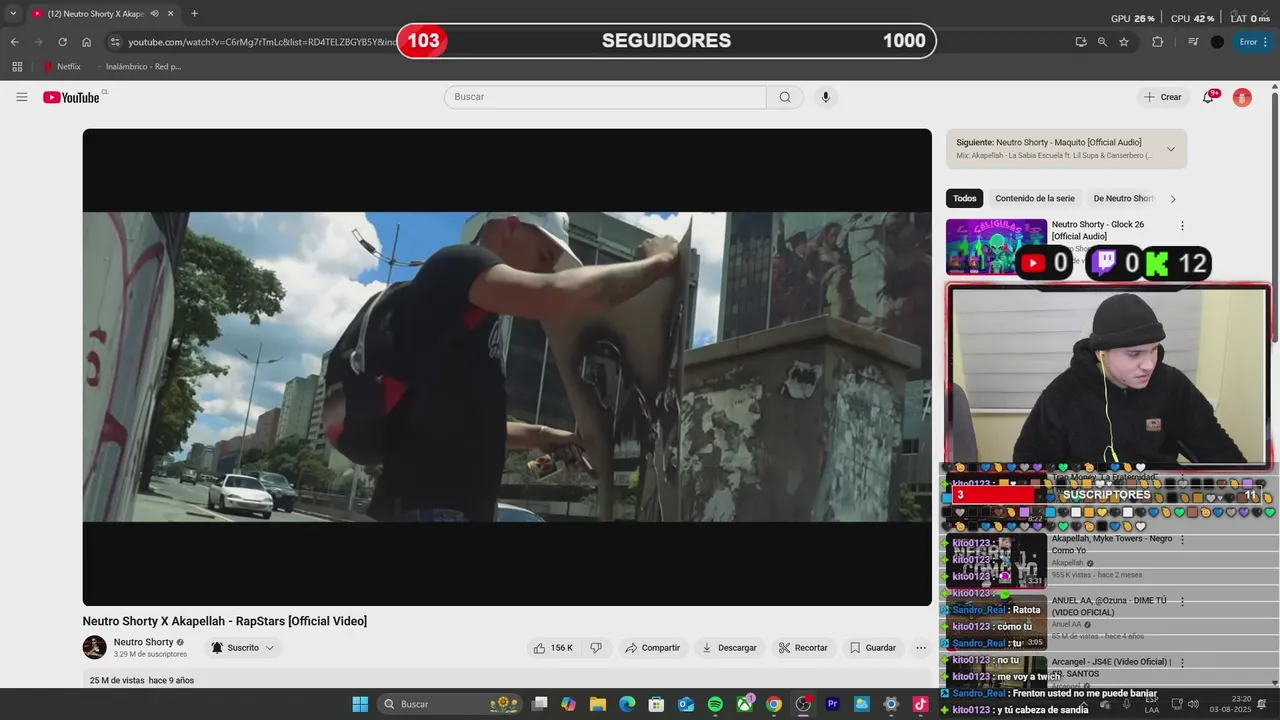Click the 3.29 M de suscriptores text
1280x720 pixels.
150,654
